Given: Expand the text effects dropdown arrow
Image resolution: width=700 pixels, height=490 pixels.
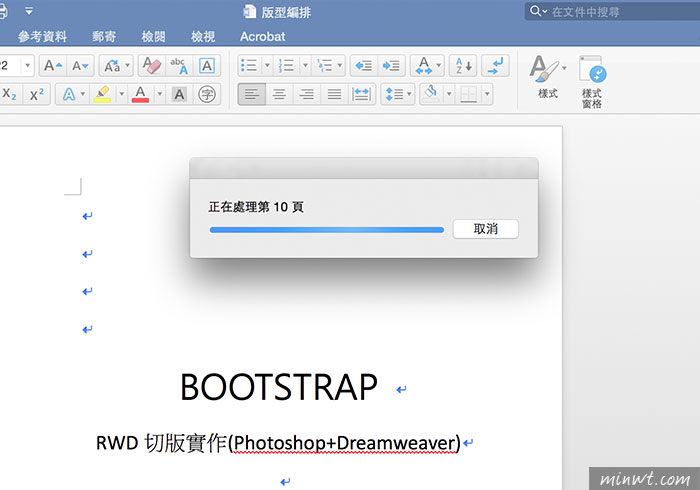Looking at the screenshot, I should 83,94.
